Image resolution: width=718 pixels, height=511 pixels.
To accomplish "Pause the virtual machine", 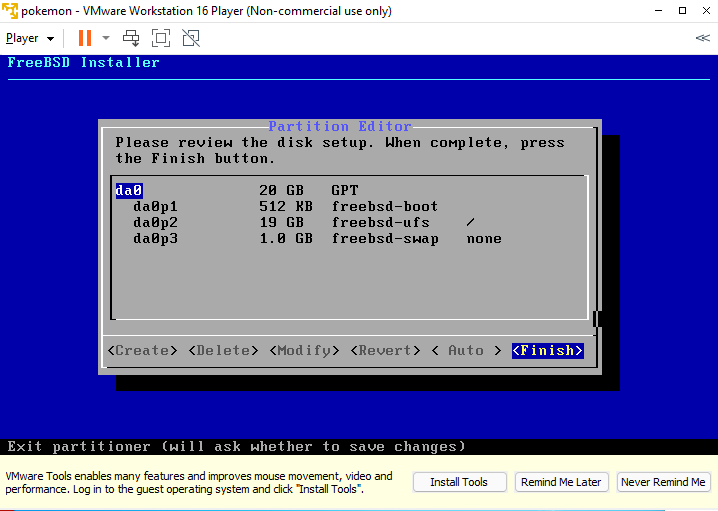I will pyautogui.click(x=85, y=38).
